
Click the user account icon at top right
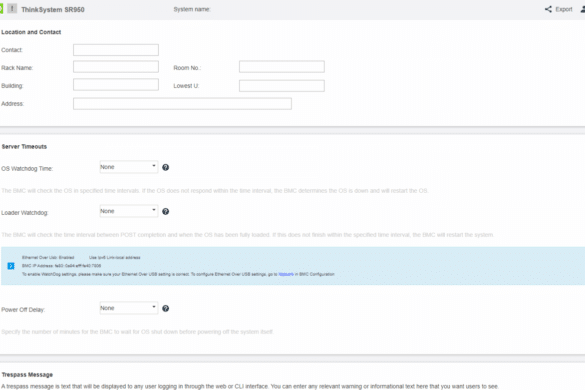(x=583, y=9)
